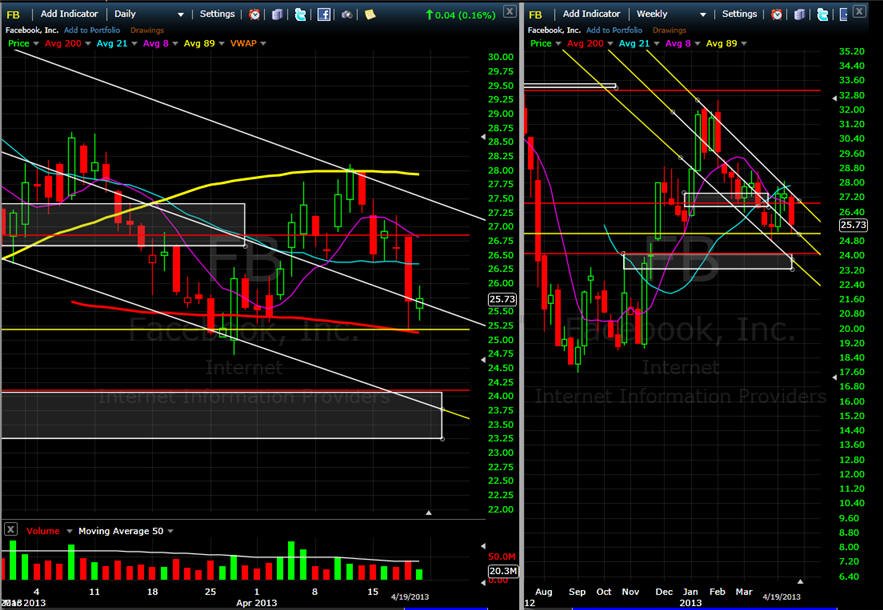The height and width of the screenshot is (610, 883).
Task: Click Add to Portfolio link in Daily chart
Action: [92, 30]
